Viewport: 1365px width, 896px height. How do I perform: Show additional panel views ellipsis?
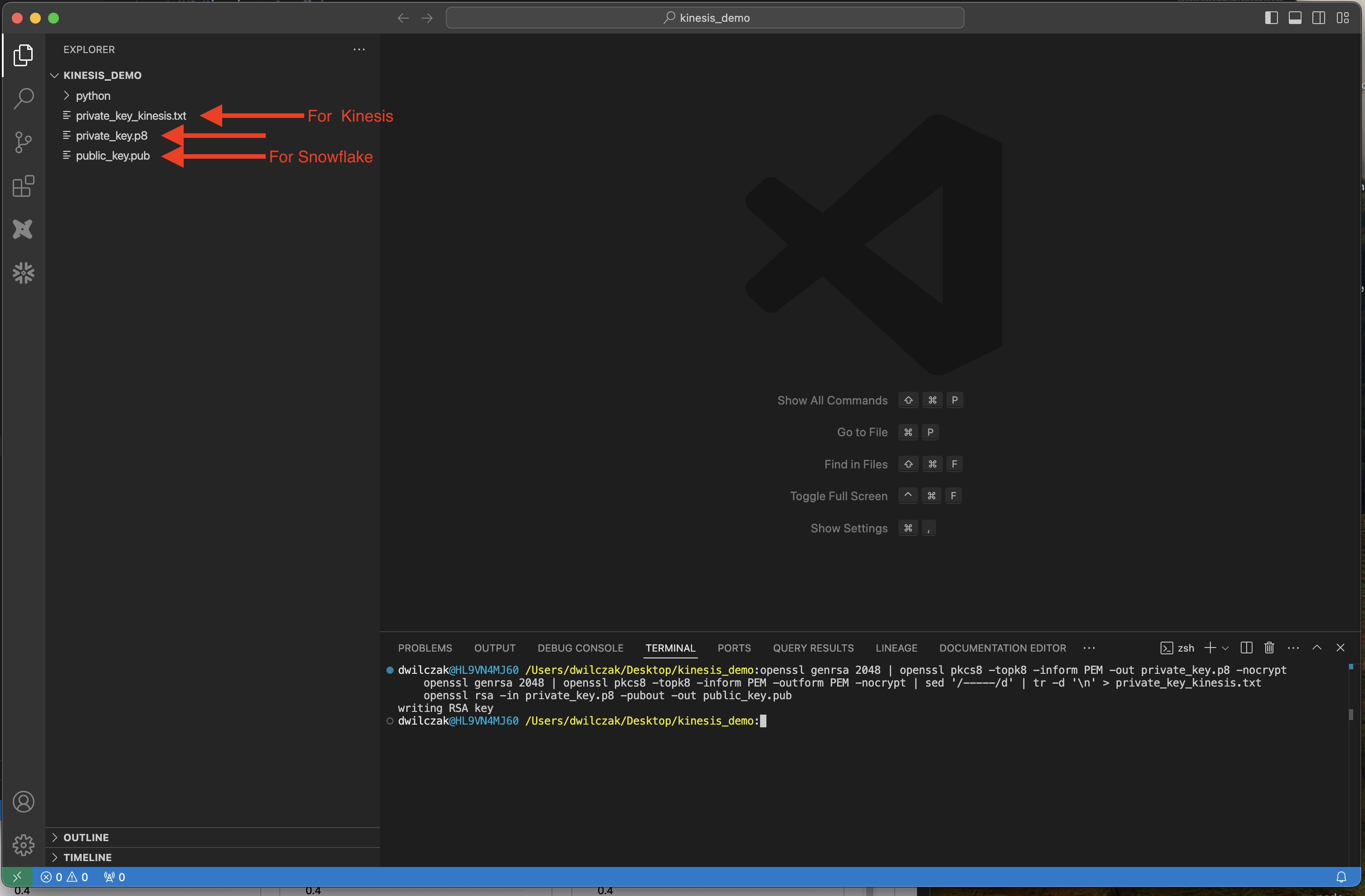1088,648
